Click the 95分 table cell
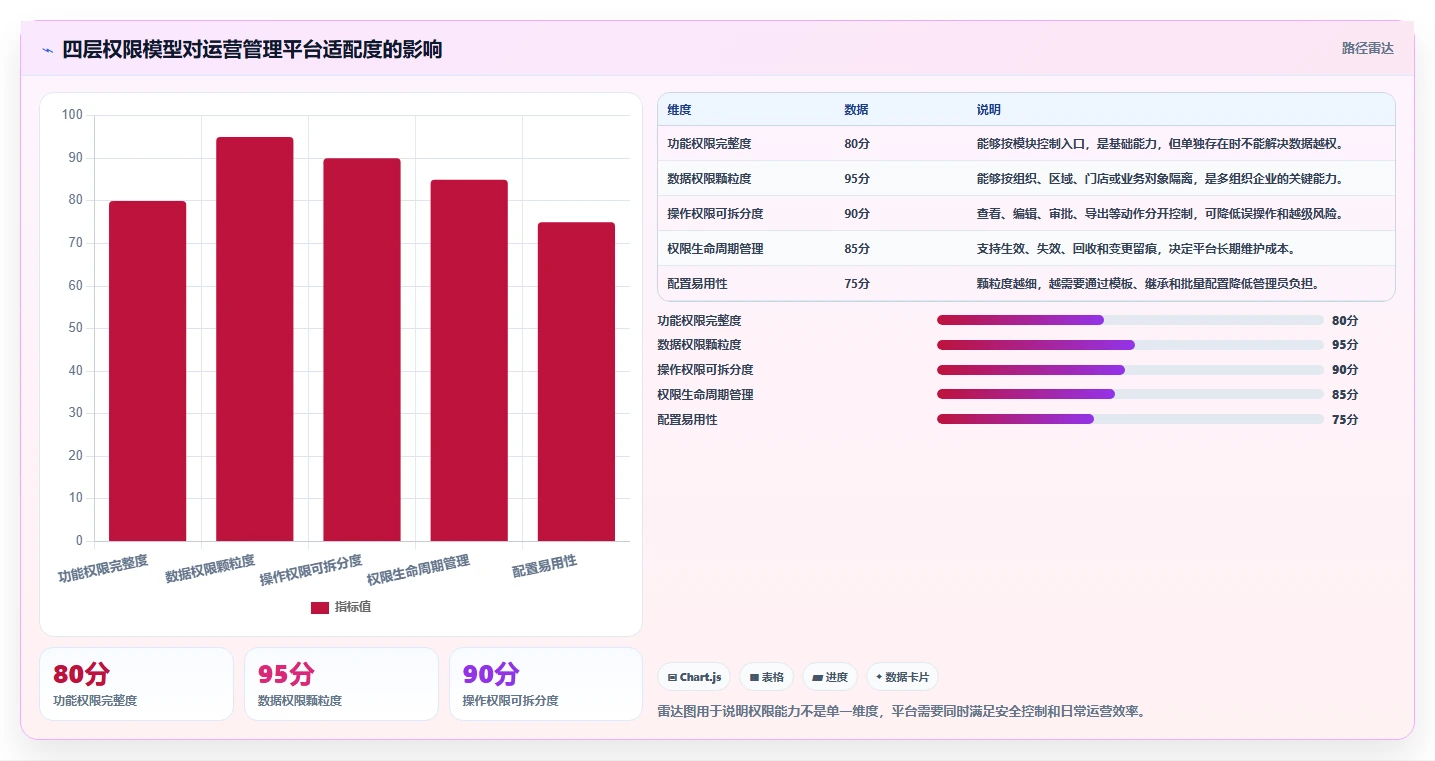1435x761 pixels. point(857,179)
